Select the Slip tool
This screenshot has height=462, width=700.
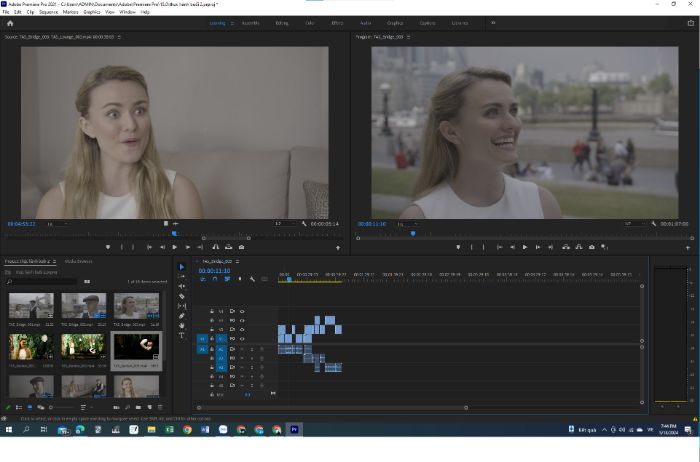click(x=182, y=306)
